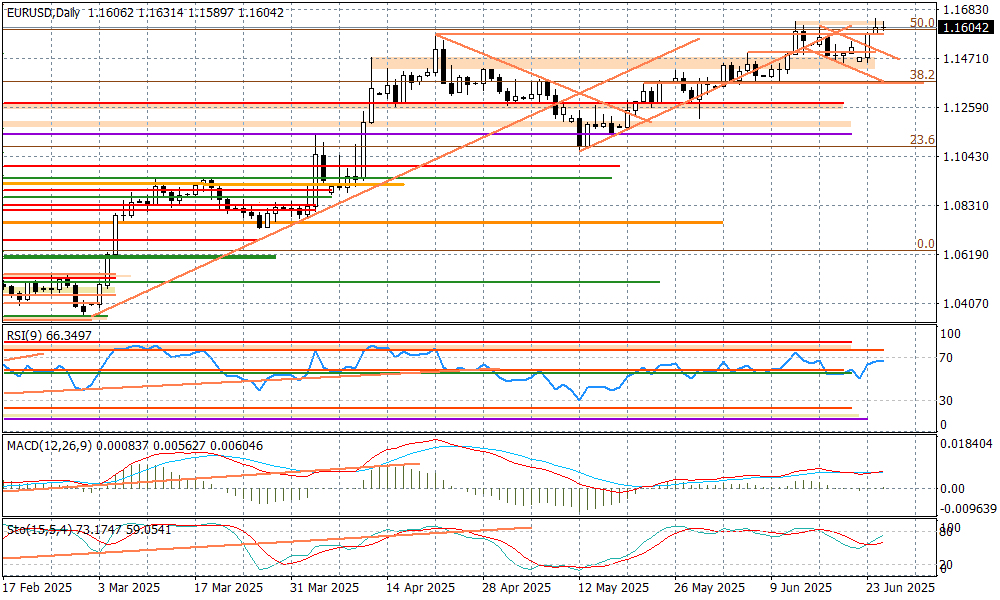Select the 31 Mar 2025 date label
The height and width of the screenshot is (600, 1000).
point(323,587)
